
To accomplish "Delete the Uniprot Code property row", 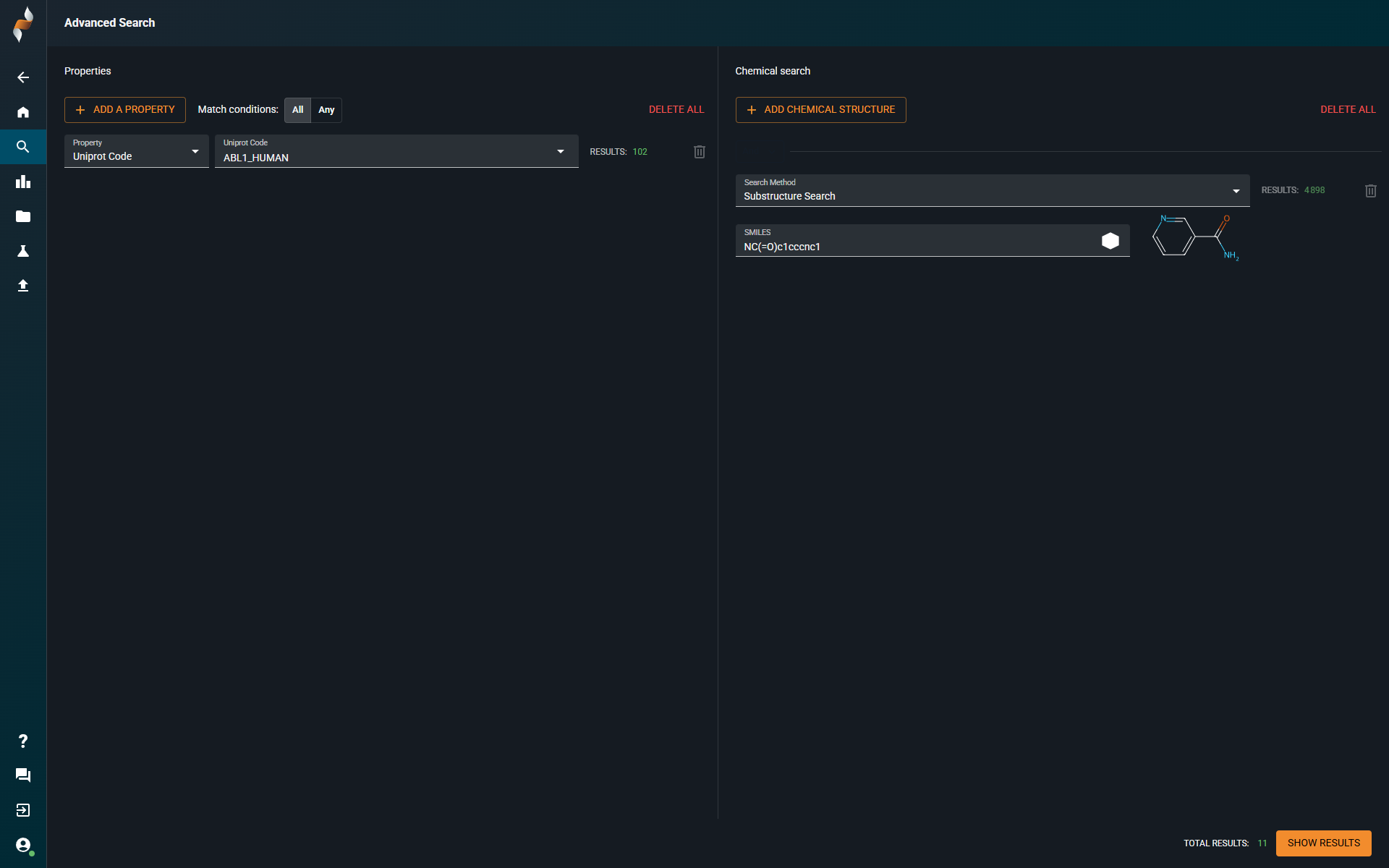I will (699, 152).
